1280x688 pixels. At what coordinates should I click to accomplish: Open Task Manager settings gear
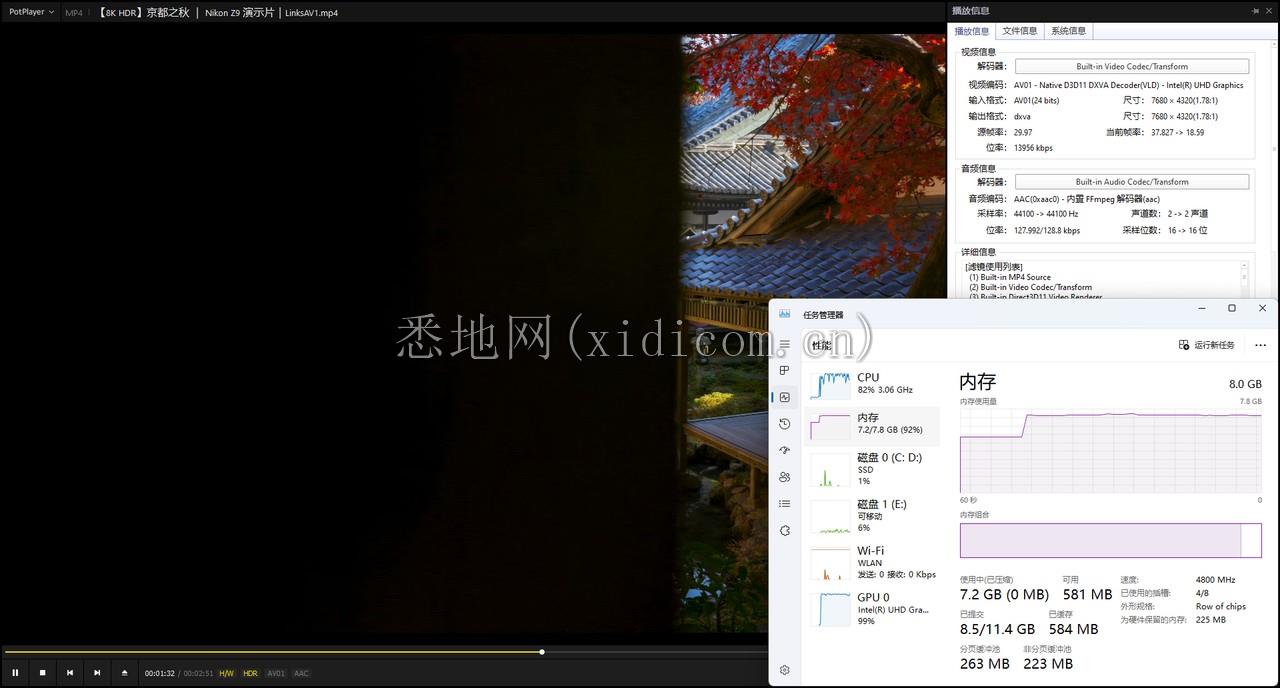(x=785, y=670)
